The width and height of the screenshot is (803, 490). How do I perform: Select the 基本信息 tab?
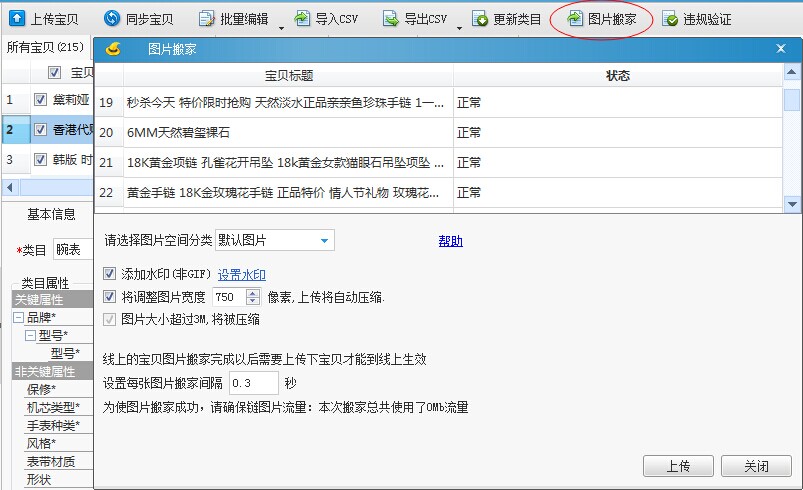pos(50,213)
